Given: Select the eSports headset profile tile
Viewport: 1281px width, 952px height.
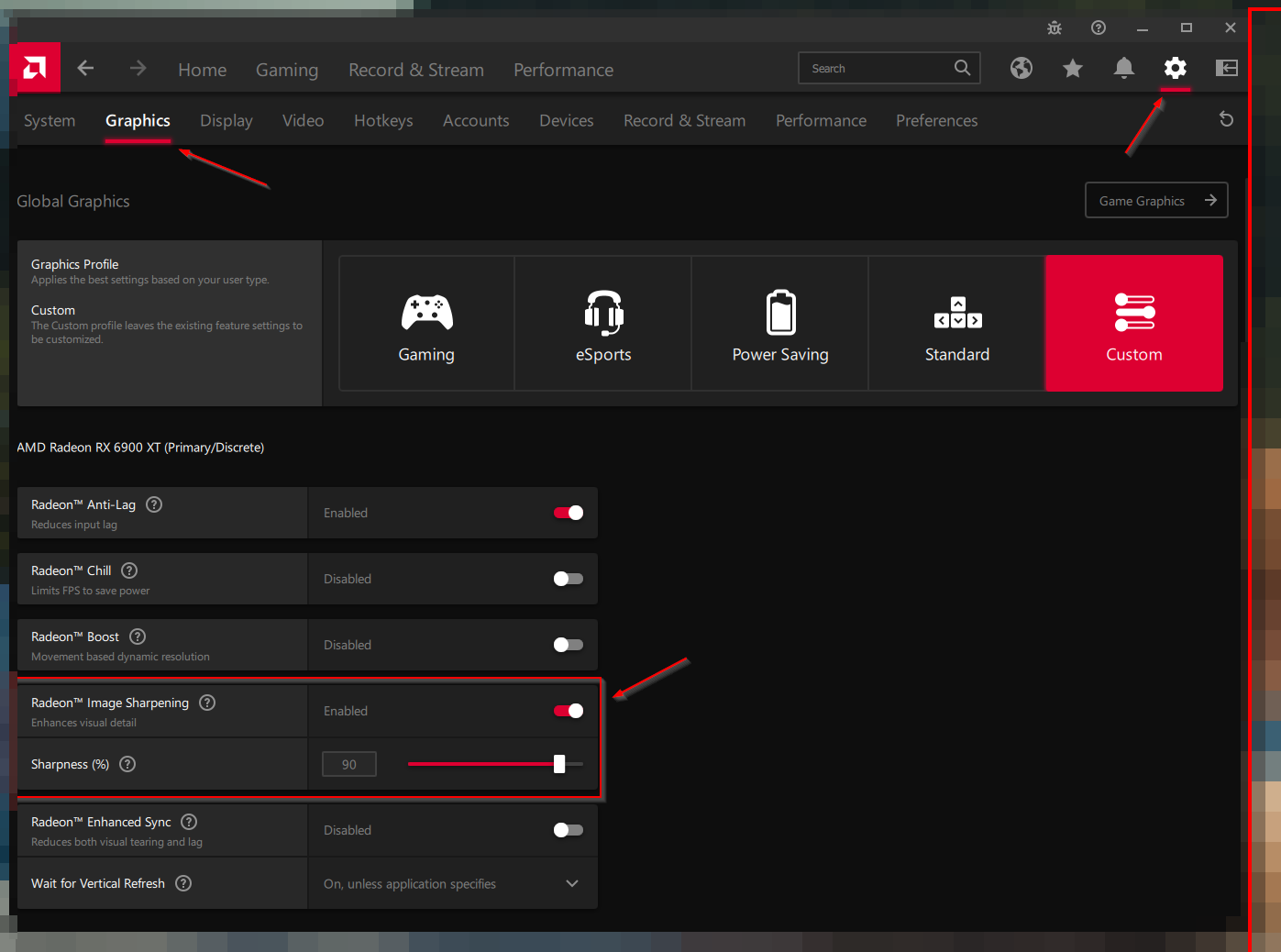Looking at the screenshot, I should [603, 323].
